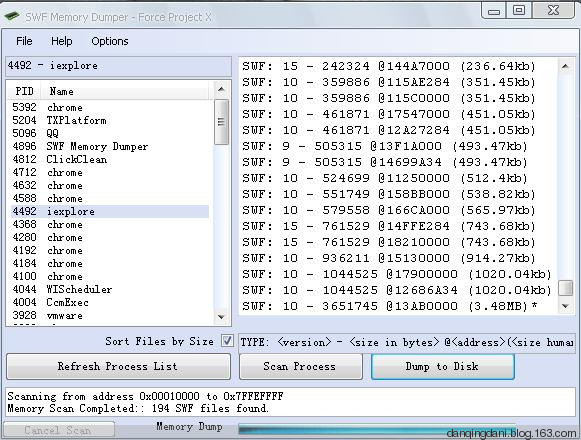
Task: Click the 'Scanning from address' log line
Action: pyautogui.click(x=145, y=396)
